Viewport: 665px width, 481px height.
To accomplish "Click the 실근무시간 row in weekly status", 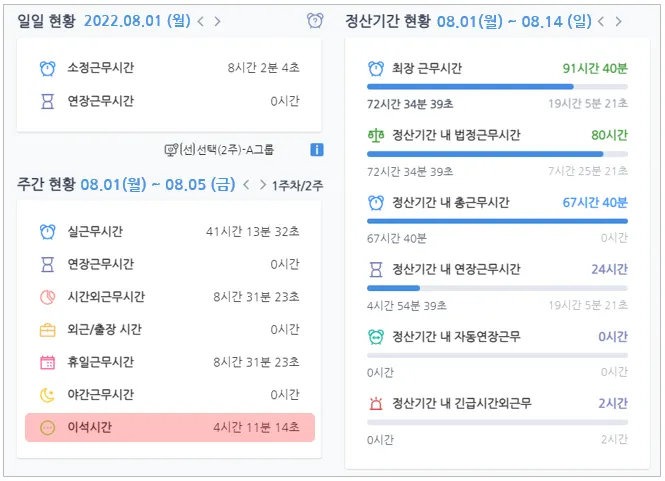I will click(170, 232).
